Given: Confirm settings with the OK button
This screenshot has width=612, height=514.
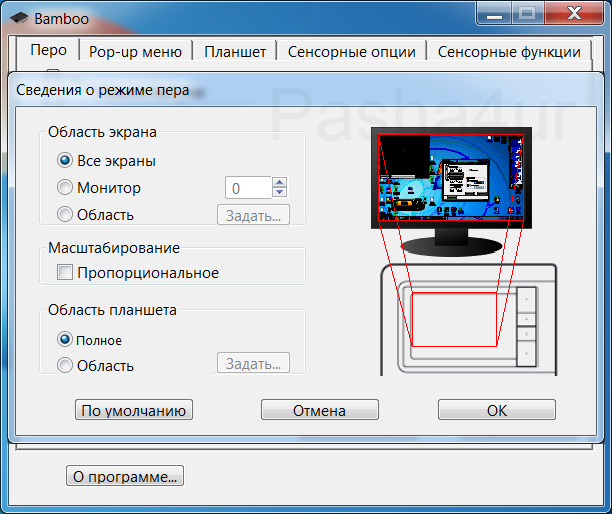Looking at the screenshot, I should pyautogui.click(x=496, y=410).
